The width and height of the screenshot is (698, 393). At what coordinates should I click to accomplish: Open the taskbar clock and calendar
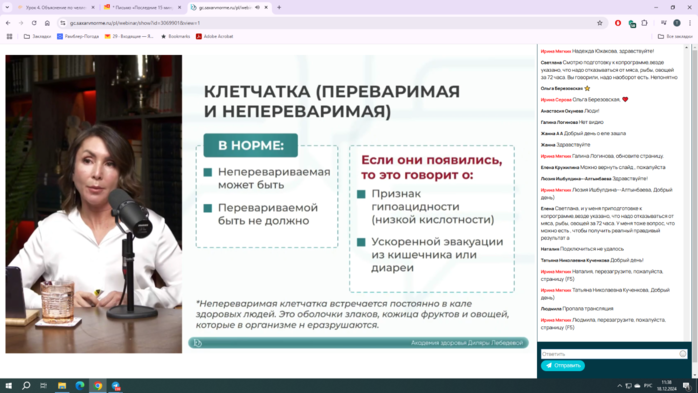666,386
